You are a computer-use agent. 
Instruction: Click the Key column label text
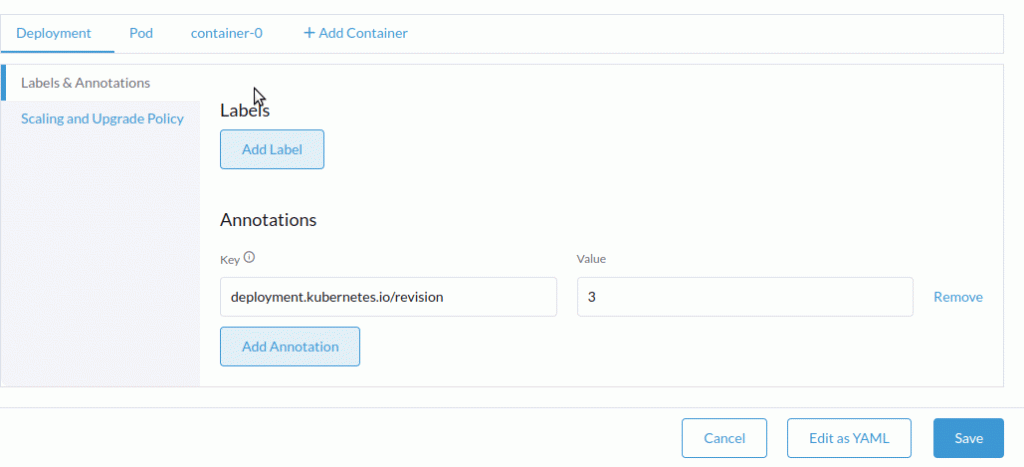[230, 259]
